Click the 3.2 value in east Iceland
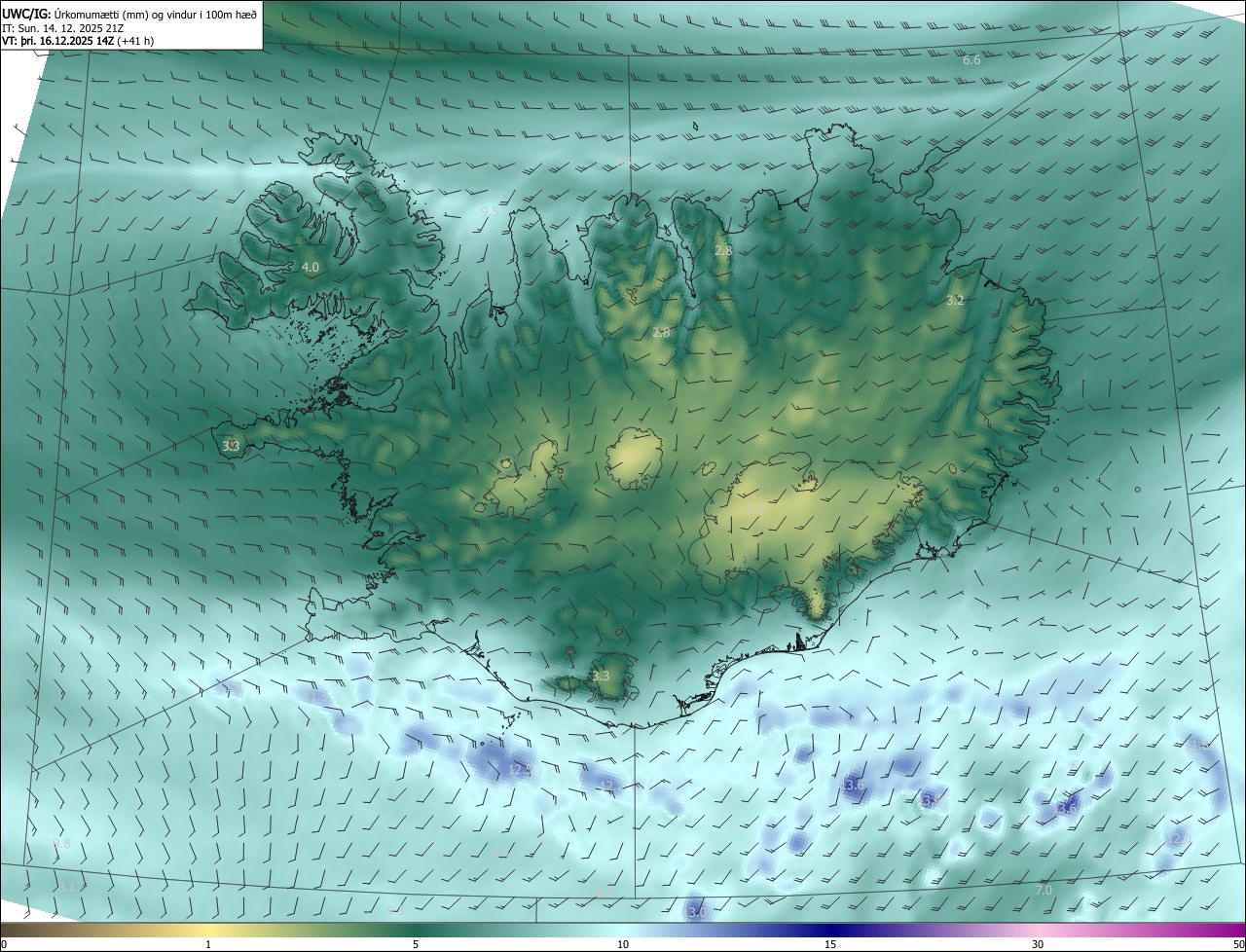 [955, 301]
